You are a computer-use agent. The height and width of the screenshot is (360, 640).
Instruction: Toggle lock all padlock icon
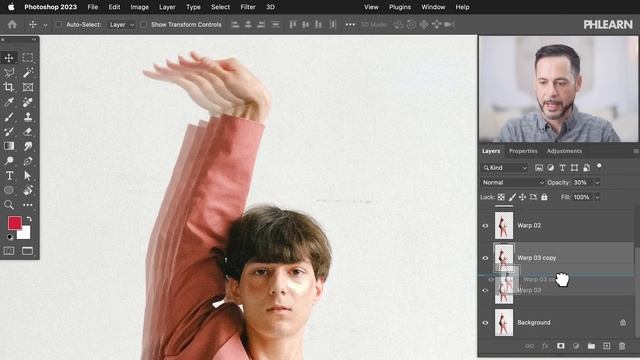click(544, 197)
